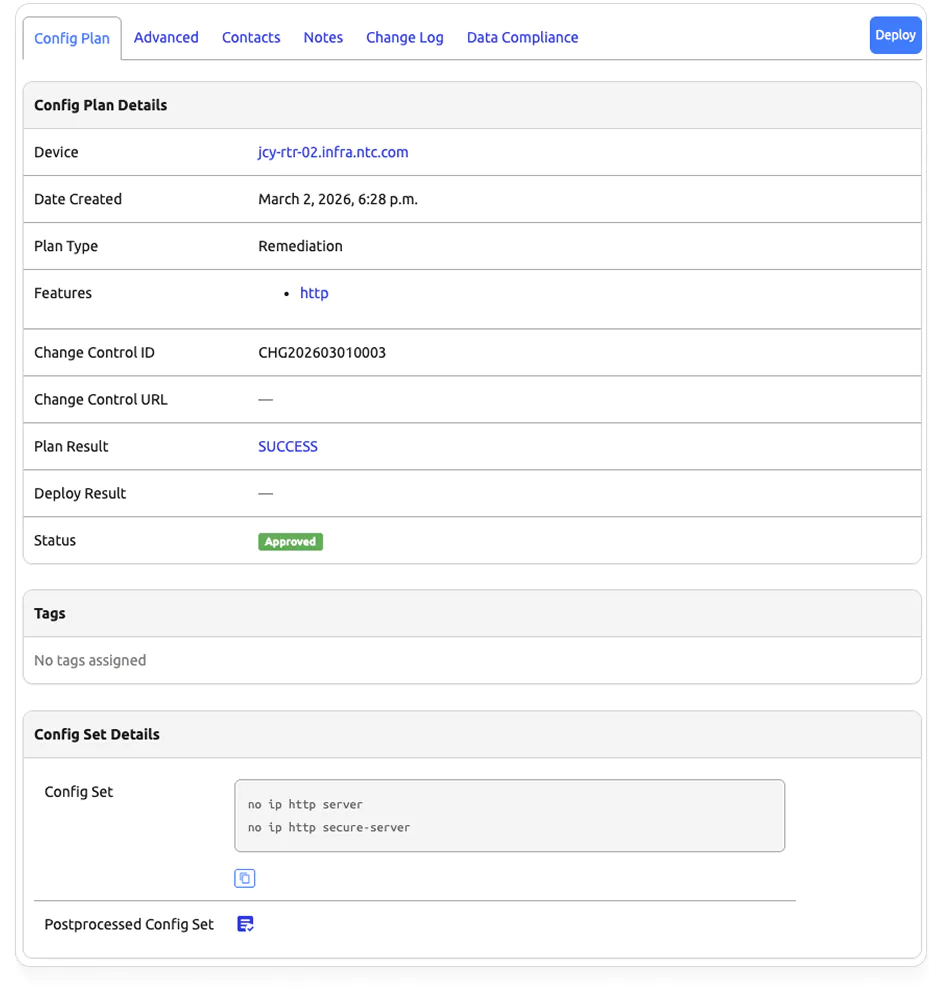
Task: Go to the Notes tab
Action: coord(323,37)
